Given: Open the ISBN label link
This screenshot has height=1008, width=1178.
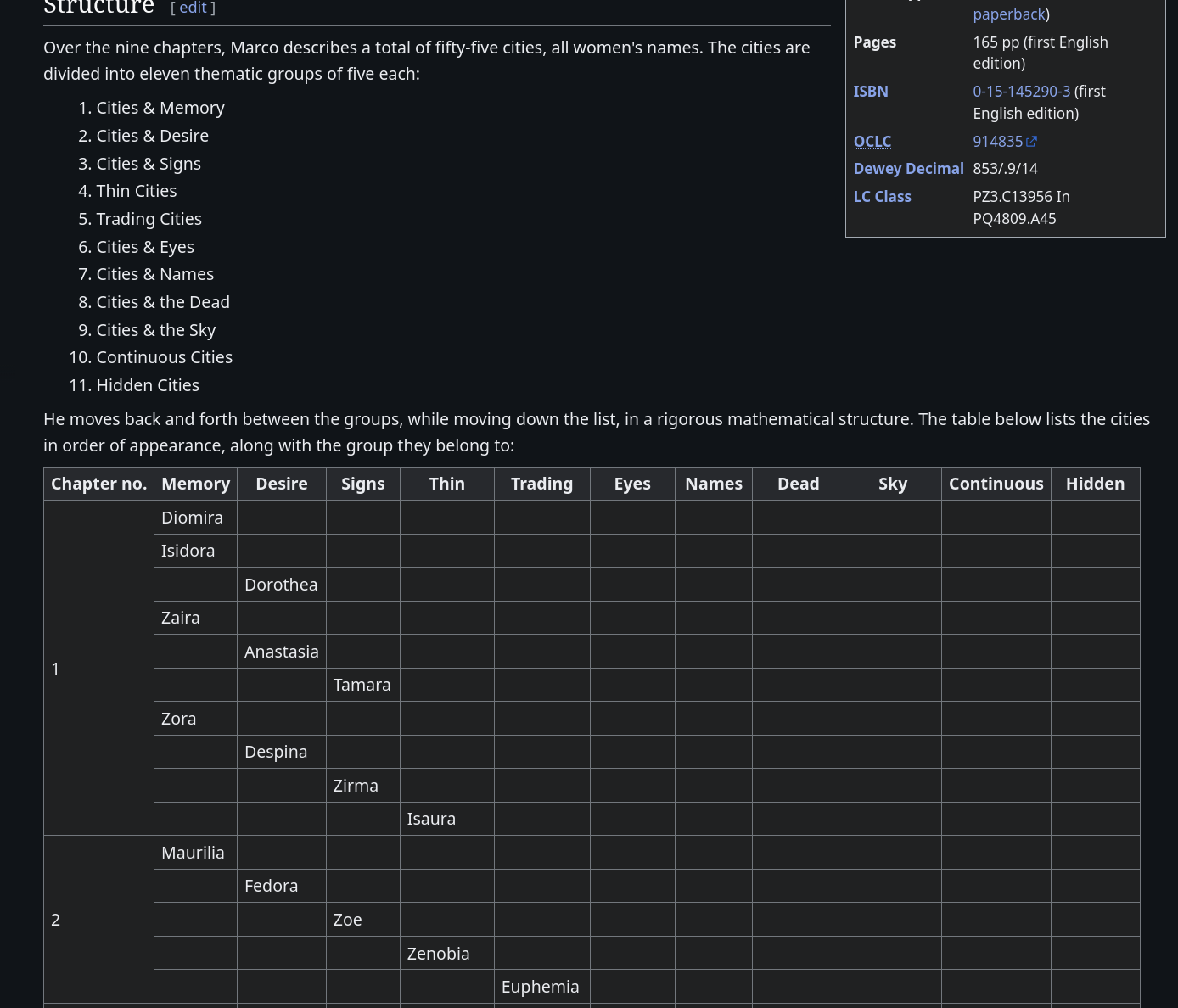Looking at the screenshot, I should pyautogui.click(x=871, y=91).
